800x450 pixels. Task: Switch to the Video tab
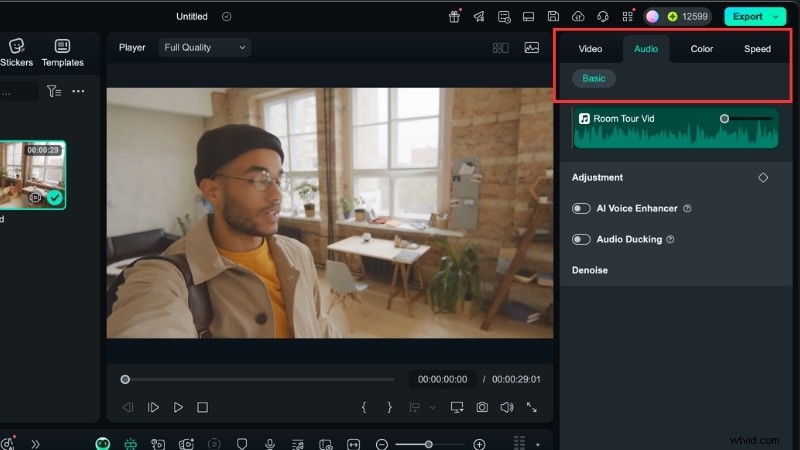(590, 49)
